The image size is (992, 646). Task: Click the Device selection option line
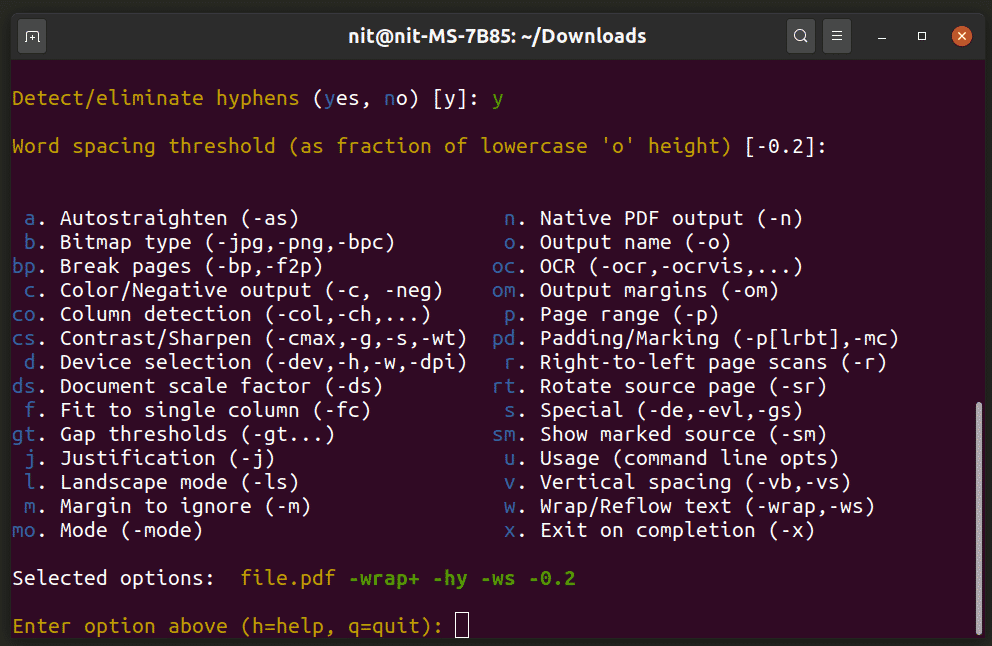pyautogui.click(x=262, y=362)
